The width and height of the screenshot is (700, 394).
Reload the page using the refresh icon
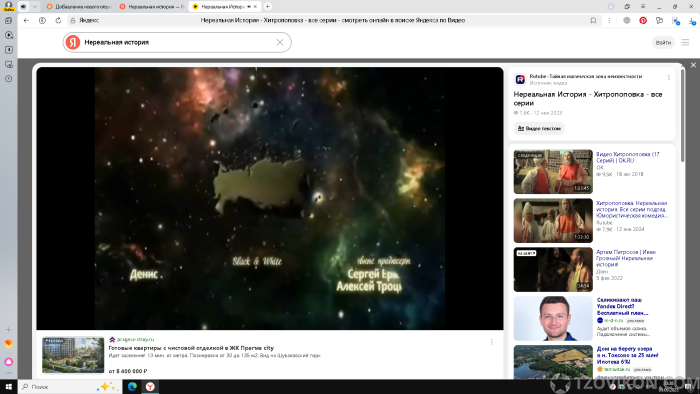coord(58,21)
